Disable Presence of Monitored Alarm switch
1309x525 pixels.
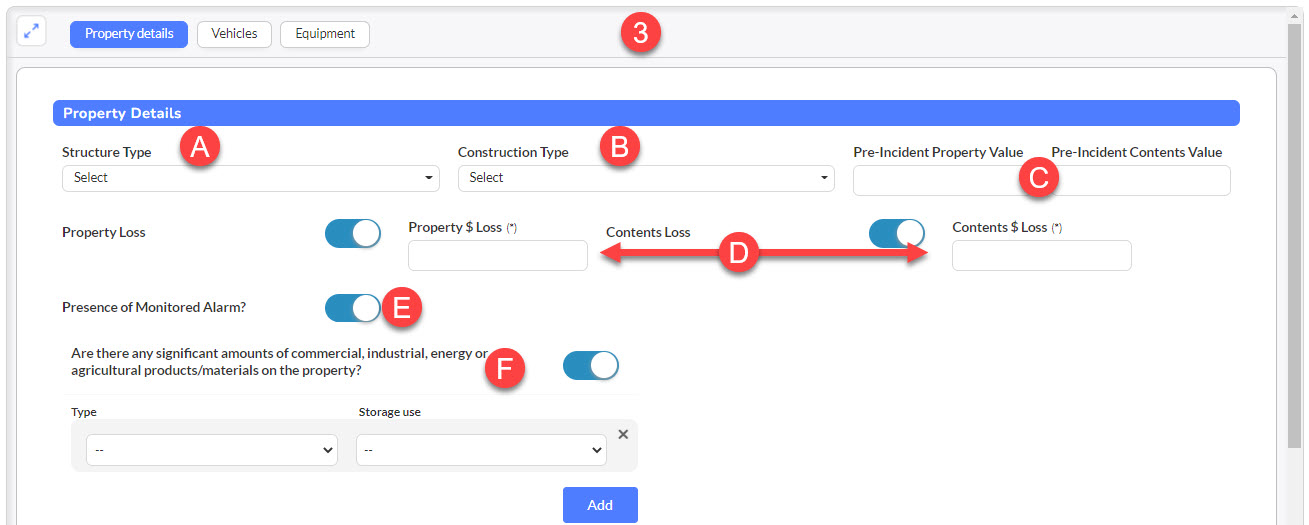point(353,308)
